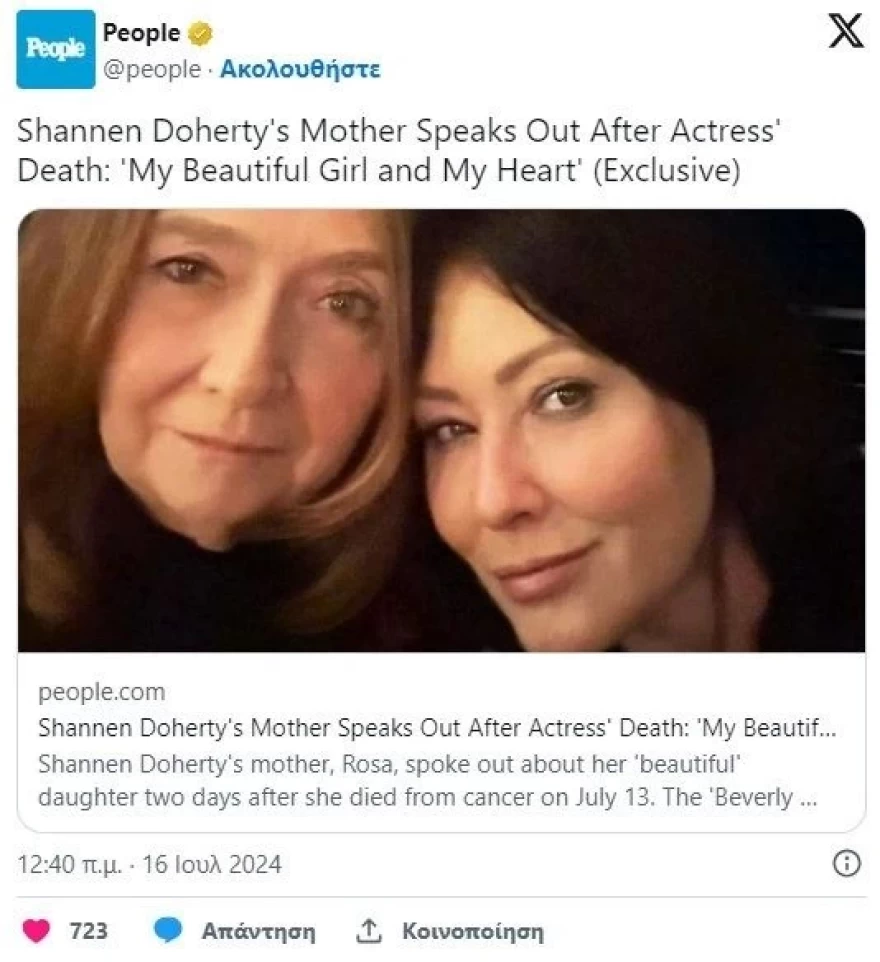Reply using the Απάντηση label
Viewport: 880px width, 962px height.
(258, 931)
